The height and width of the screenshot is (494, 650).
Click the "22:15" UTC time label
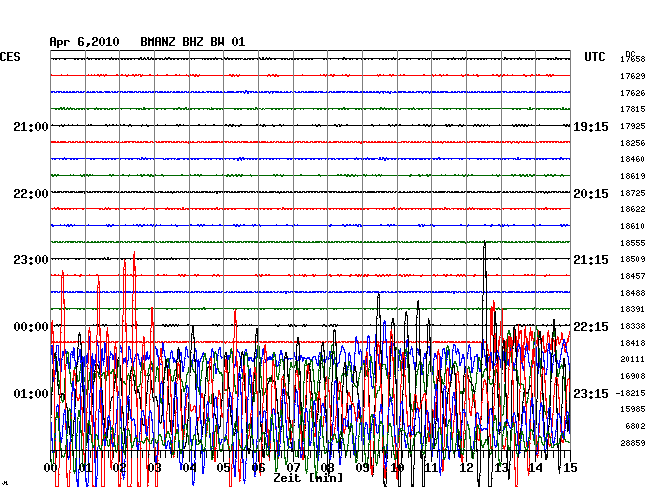tap(591, 327)
